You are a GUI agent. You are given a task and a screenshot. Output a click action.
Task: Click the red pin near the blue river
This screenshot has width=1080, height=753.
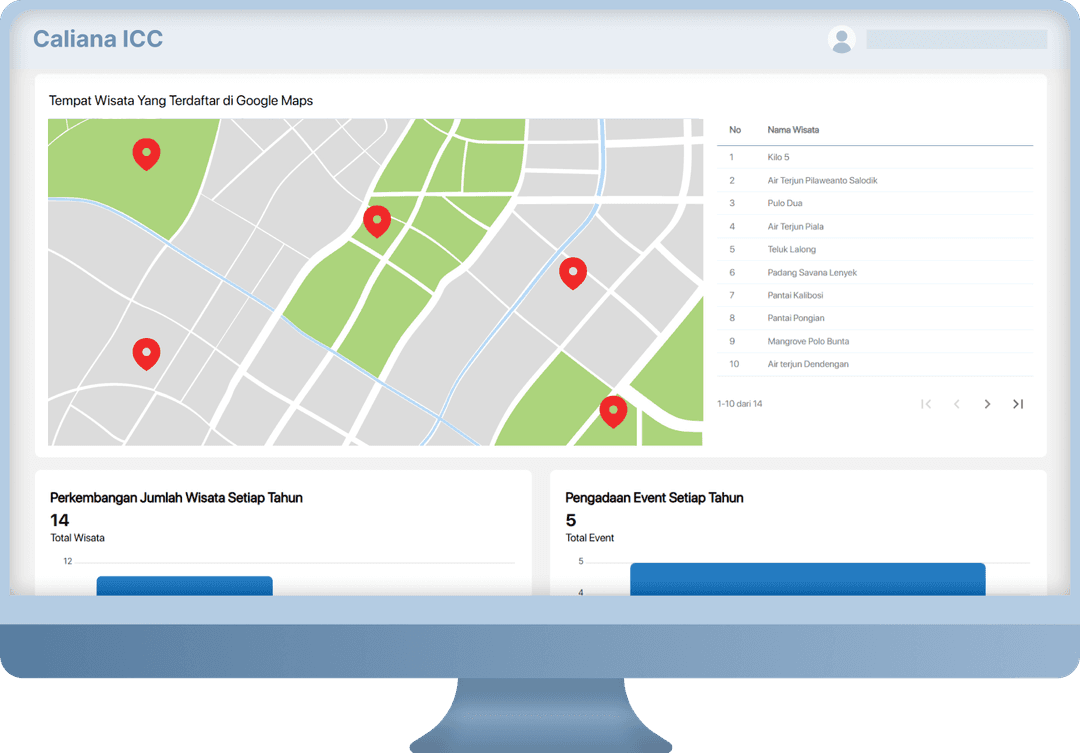pyautogui.click(x=572, y=274)
